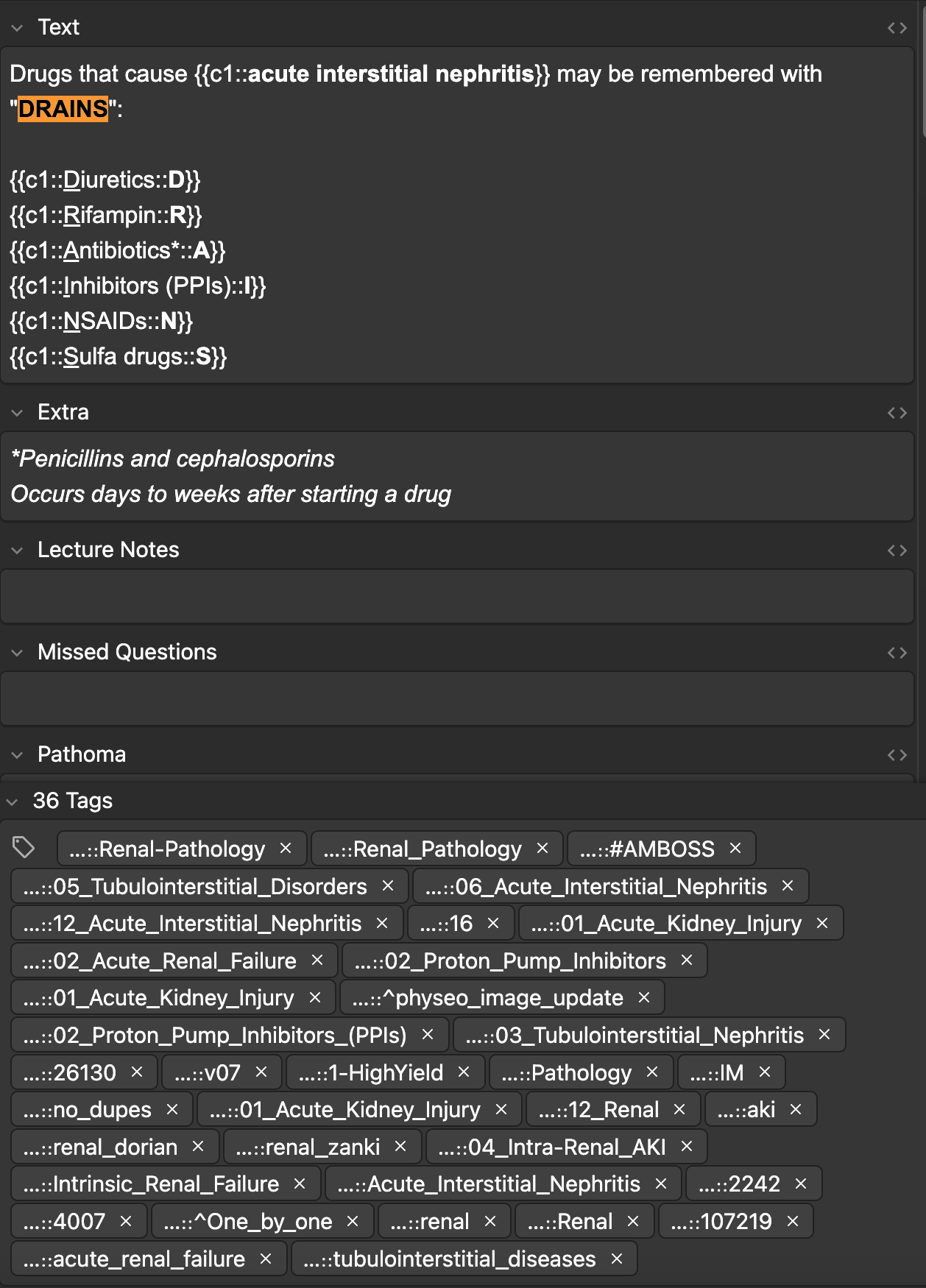Click inside the empty Lecture Notes field
This screenshot has height=1288, width=926.
(456, 596)
